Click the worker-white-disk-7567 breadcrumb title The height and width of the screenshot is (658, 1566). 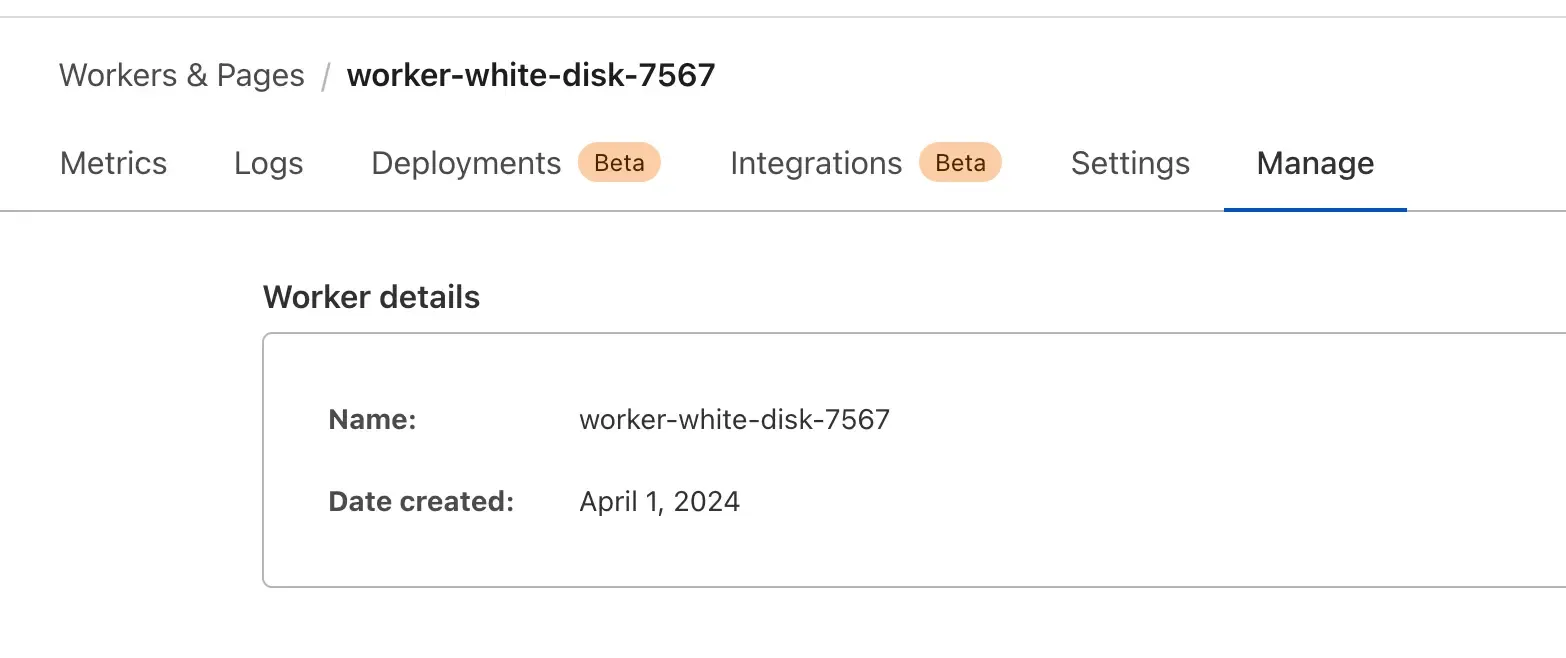tap(531, 75)
